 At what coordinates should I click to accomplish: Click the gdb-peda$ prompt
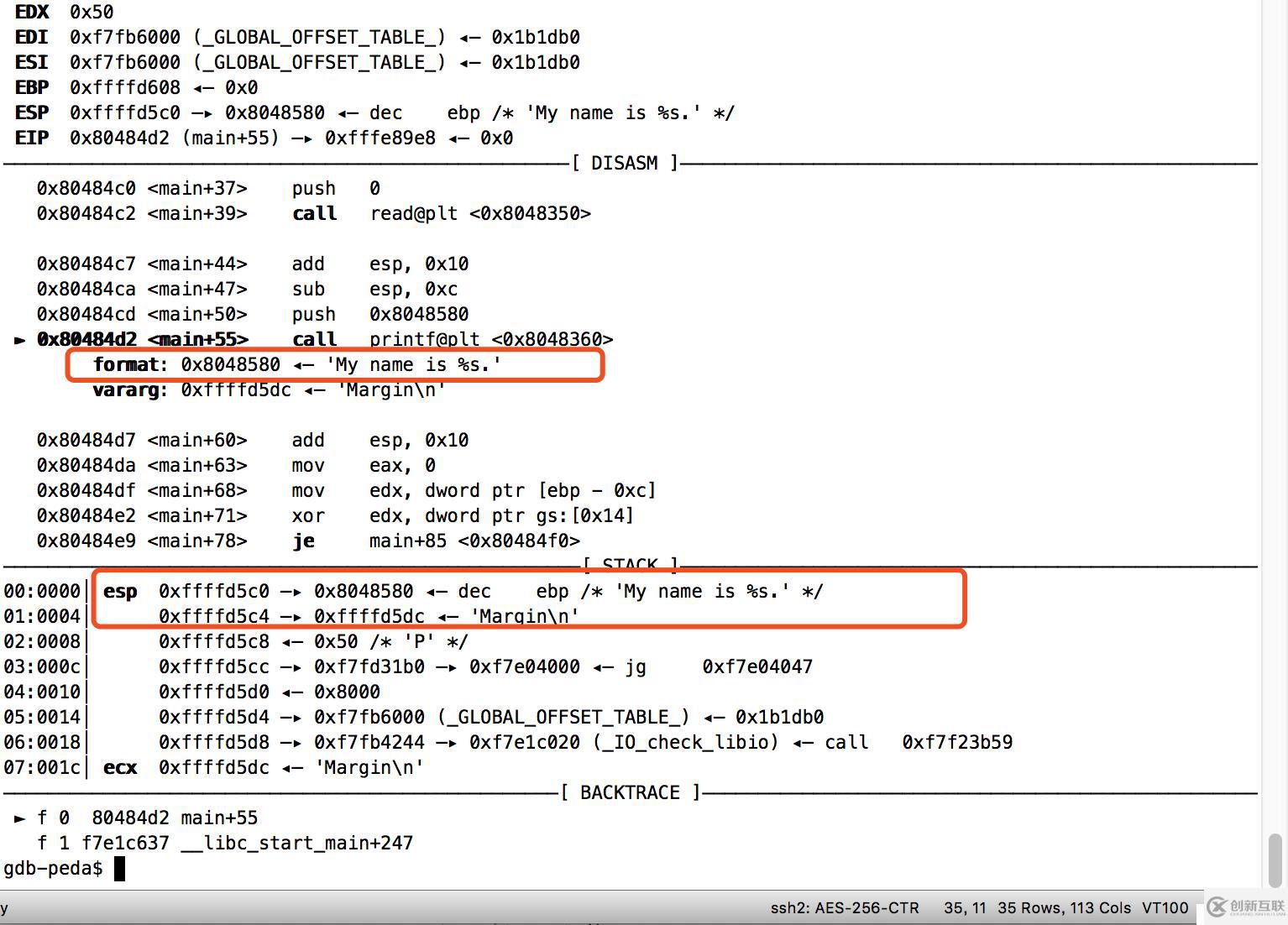(x=53, y=868)
